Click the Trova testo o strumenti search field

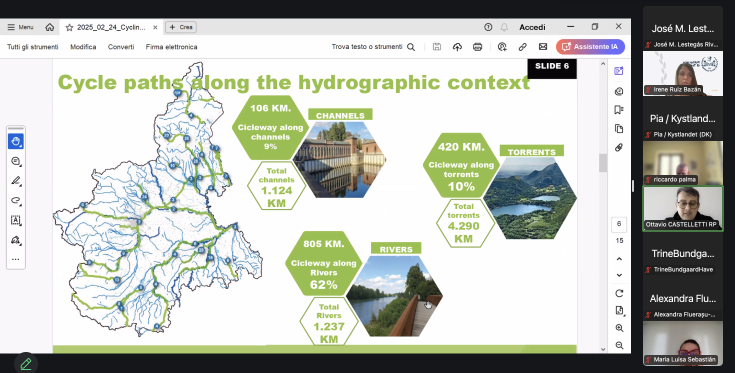pyautogui.click(x=373, y=47)
